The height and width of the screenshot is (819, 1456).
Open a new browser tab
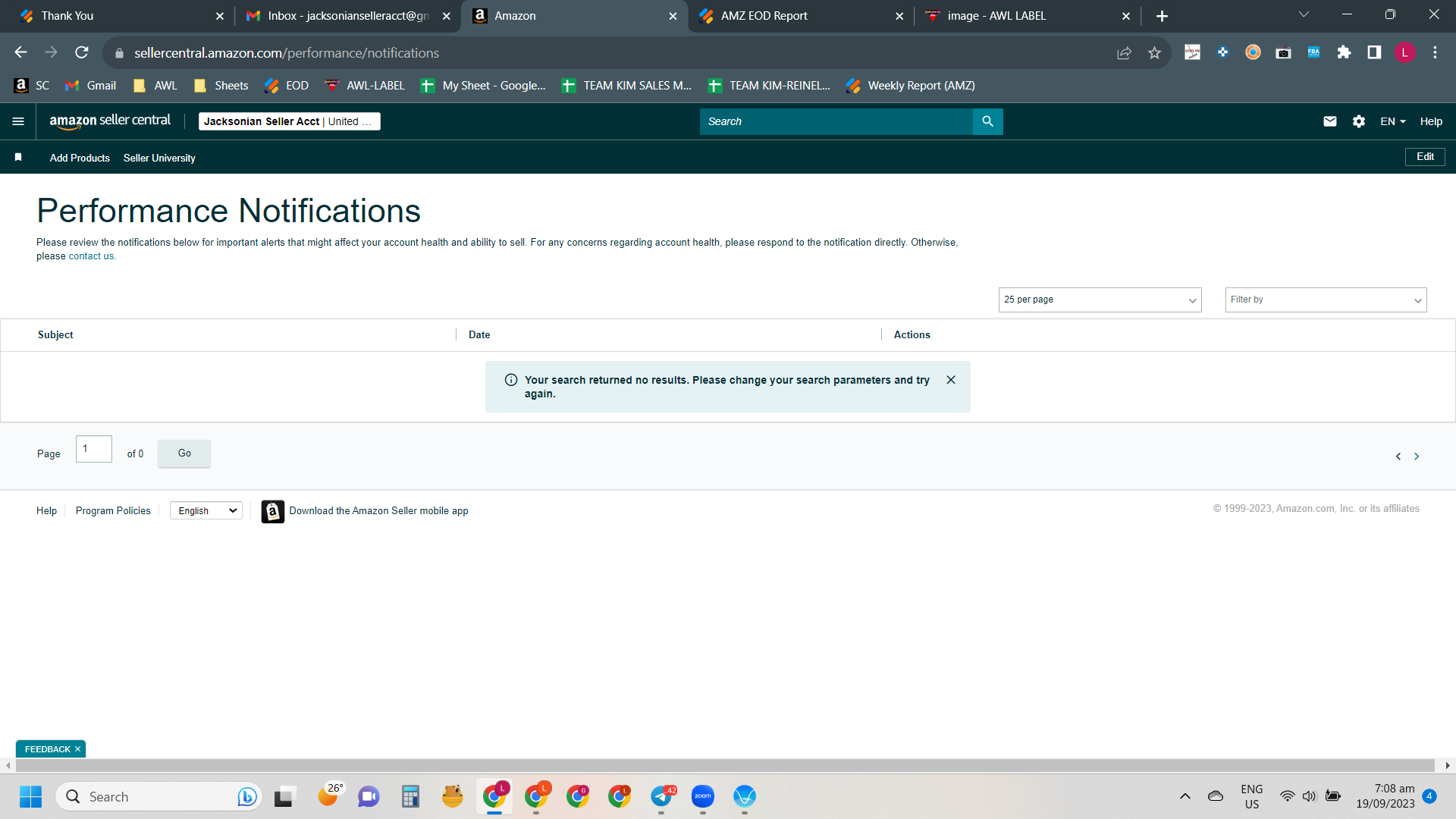click(x=1162, y=16)
